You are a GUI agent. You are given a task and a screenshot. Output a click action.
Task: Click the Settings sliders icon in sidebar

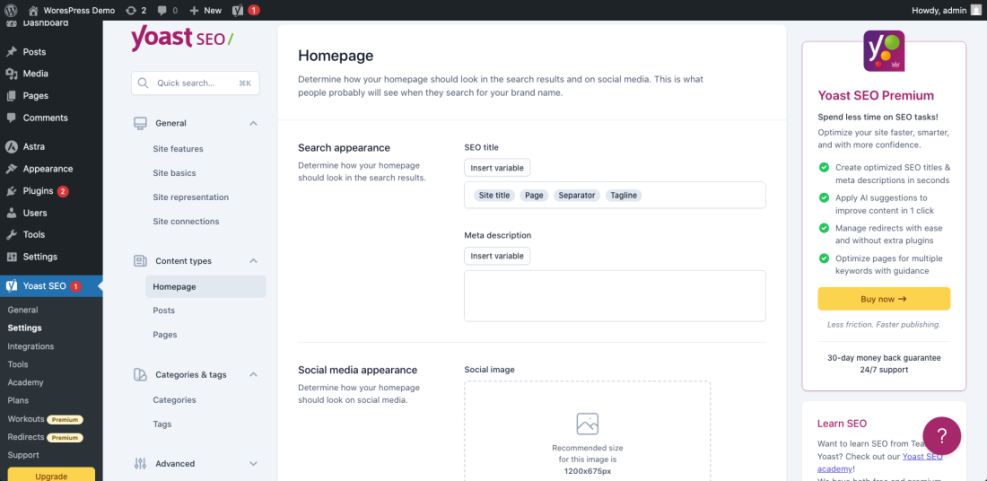(11, 257)
